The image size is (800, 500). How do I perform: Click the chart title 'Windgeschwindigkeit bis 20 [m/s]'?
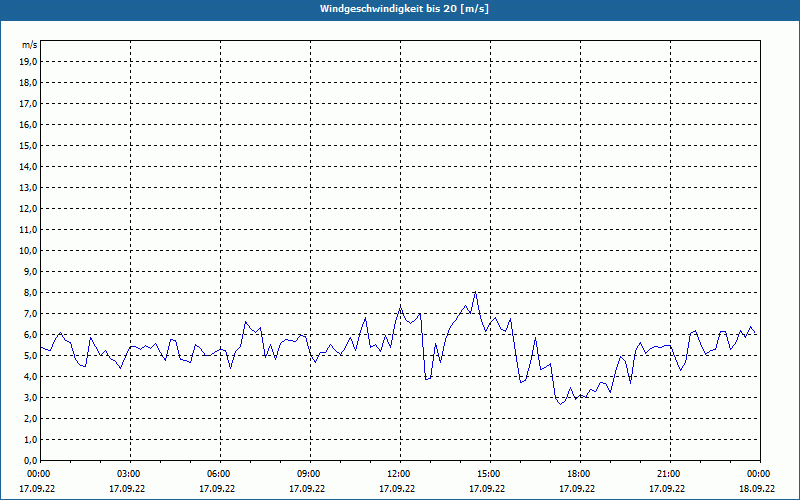point(404,9)
